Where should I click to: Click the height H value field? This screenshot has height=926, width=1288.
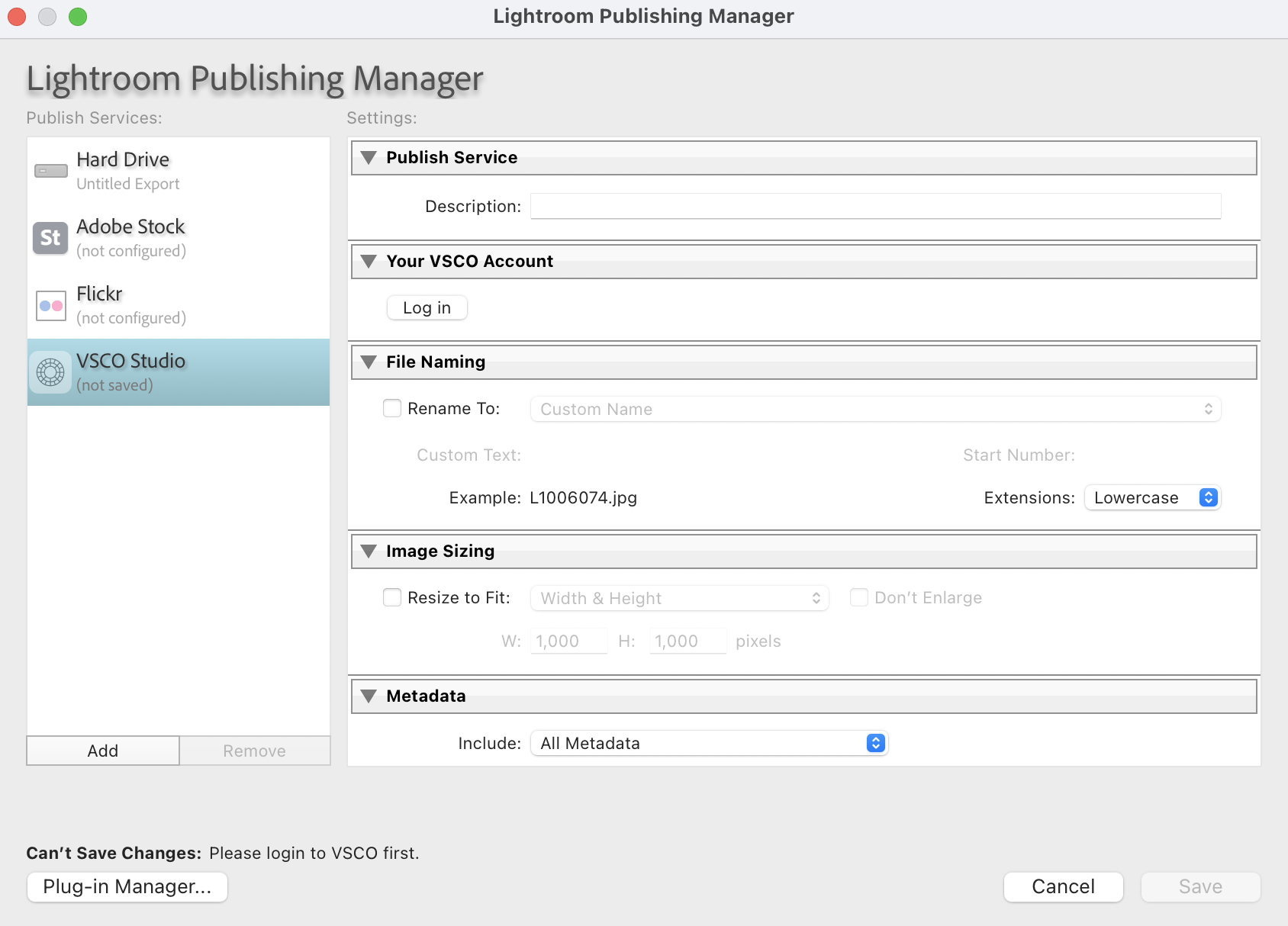(x=688, y=641)
